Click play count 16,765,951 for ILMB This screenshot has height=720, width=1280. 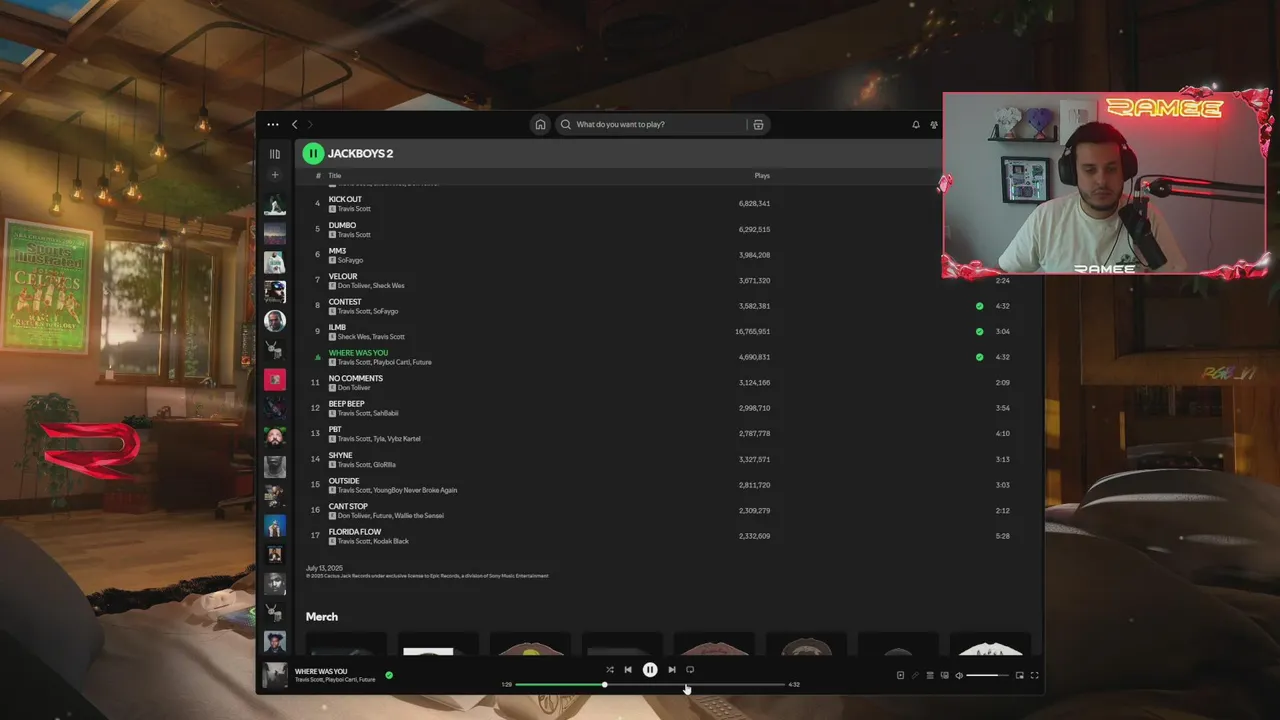pyautogui.click(x=752, y=331)
